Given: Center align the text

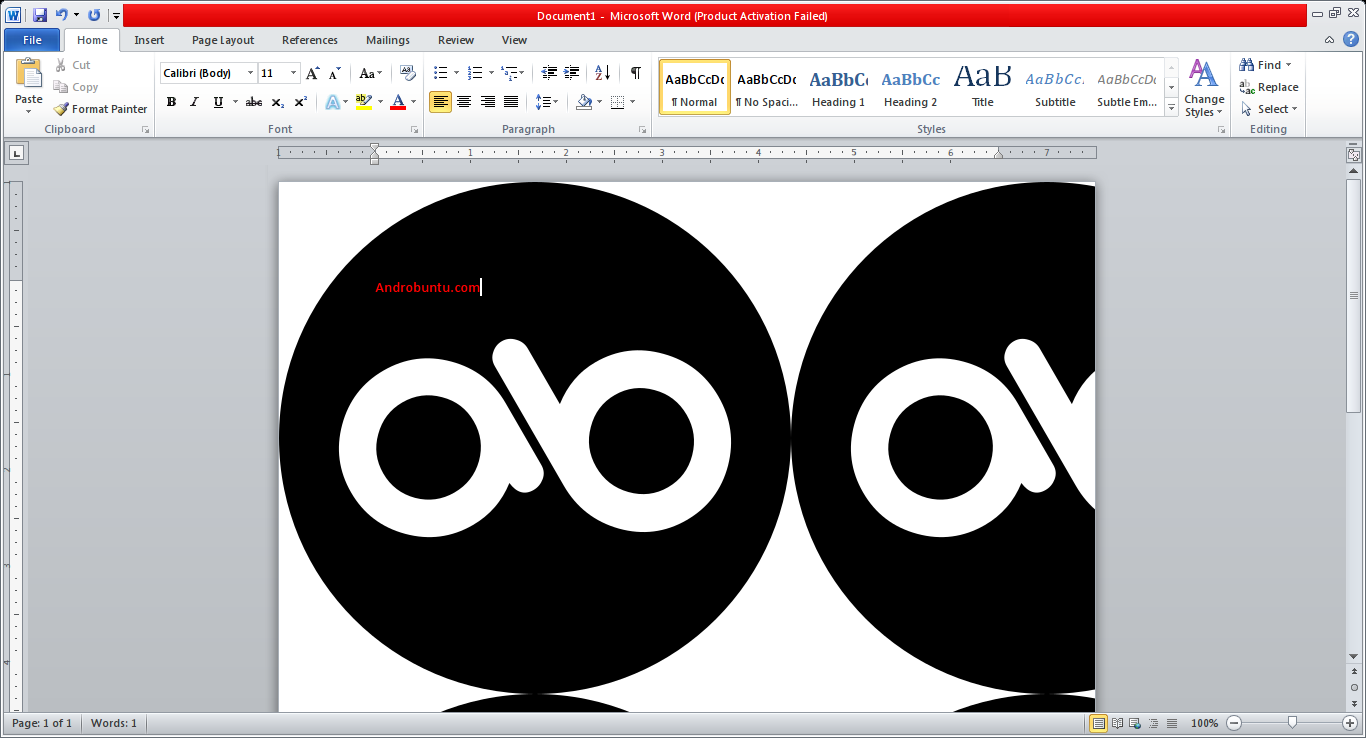Looking at the screenshot, I should (464, 101).
